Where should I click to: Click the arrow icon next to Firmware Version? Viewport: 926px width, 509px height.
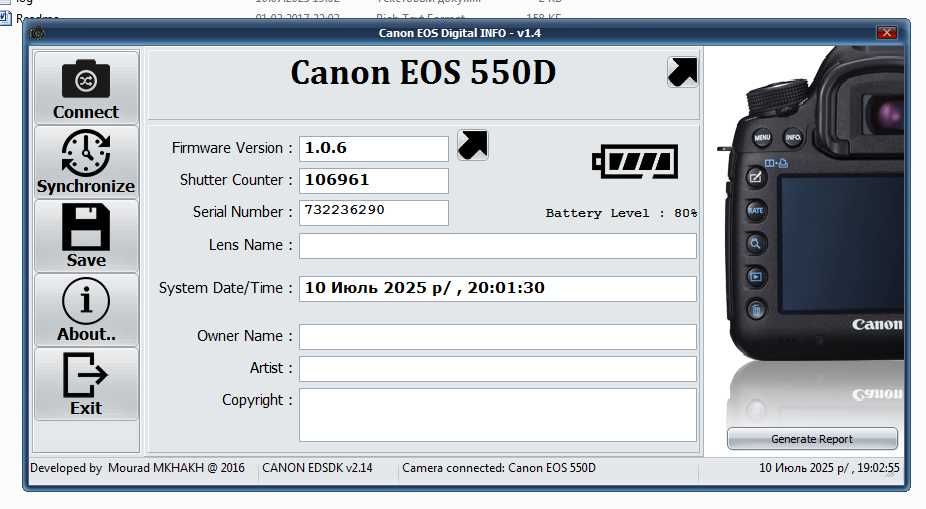click(x=473, y=145)
